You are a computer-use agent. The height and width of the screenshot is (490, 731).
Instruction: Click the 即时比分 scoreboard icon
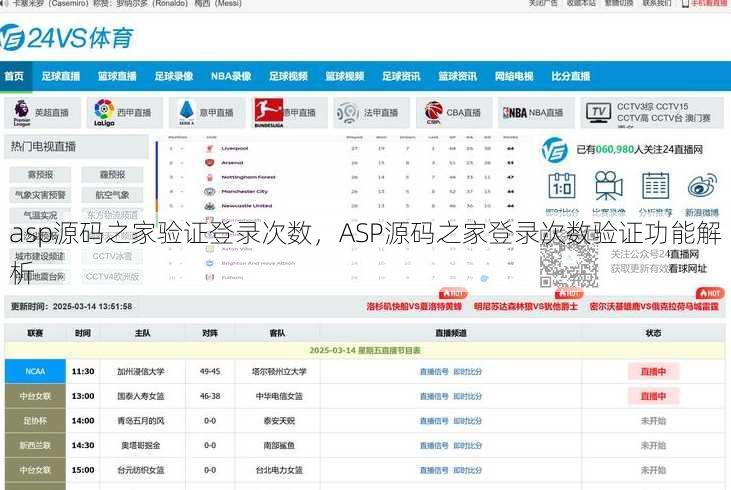(x=562, y=186)
